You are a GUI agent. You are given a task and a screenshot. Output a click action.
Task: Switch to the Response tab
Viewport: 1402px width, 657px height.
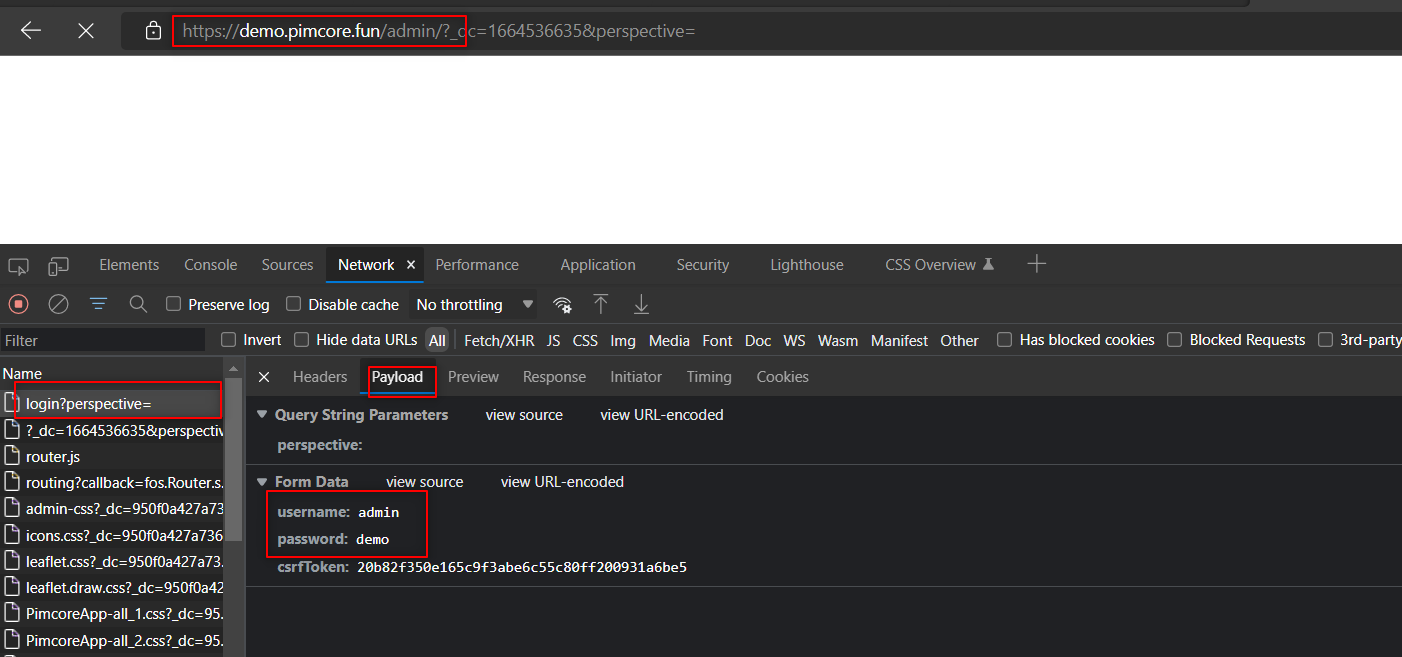554,377
